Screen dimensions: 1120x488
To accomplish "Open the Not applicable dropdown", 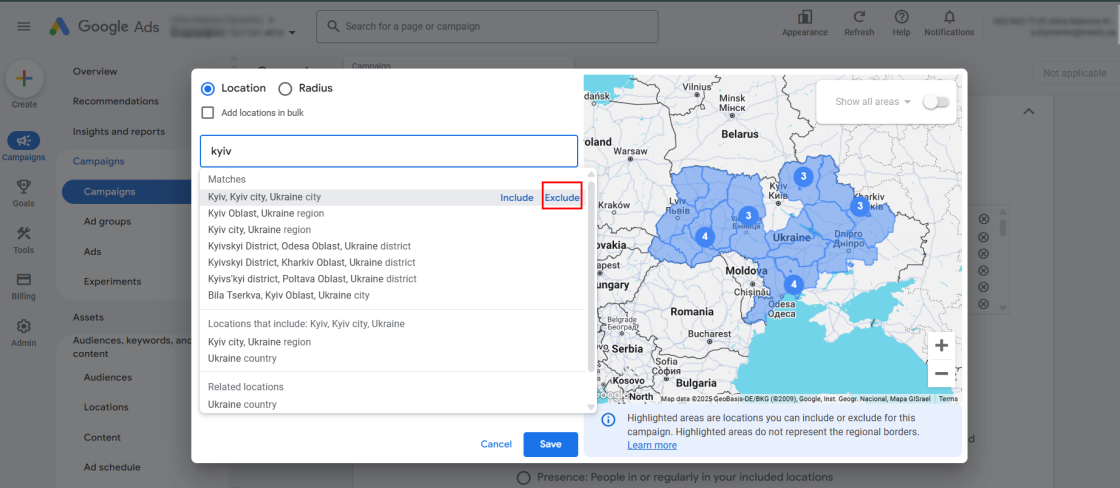I will [1075, 73].
